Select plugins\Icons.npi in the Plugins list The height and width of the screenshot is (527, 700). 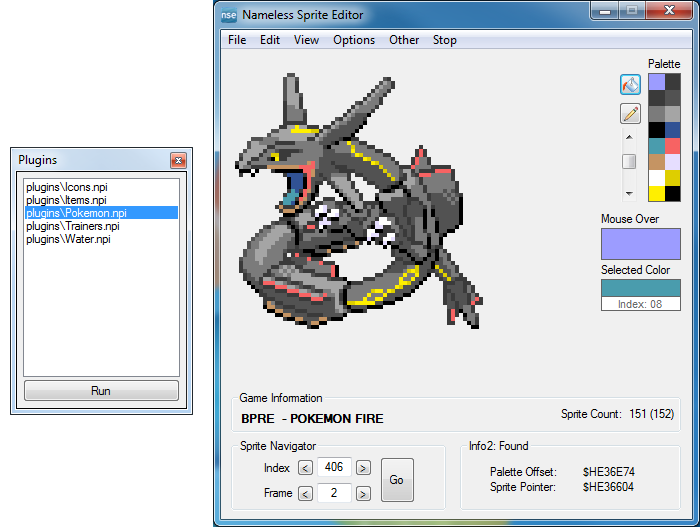tap(101, 187)
